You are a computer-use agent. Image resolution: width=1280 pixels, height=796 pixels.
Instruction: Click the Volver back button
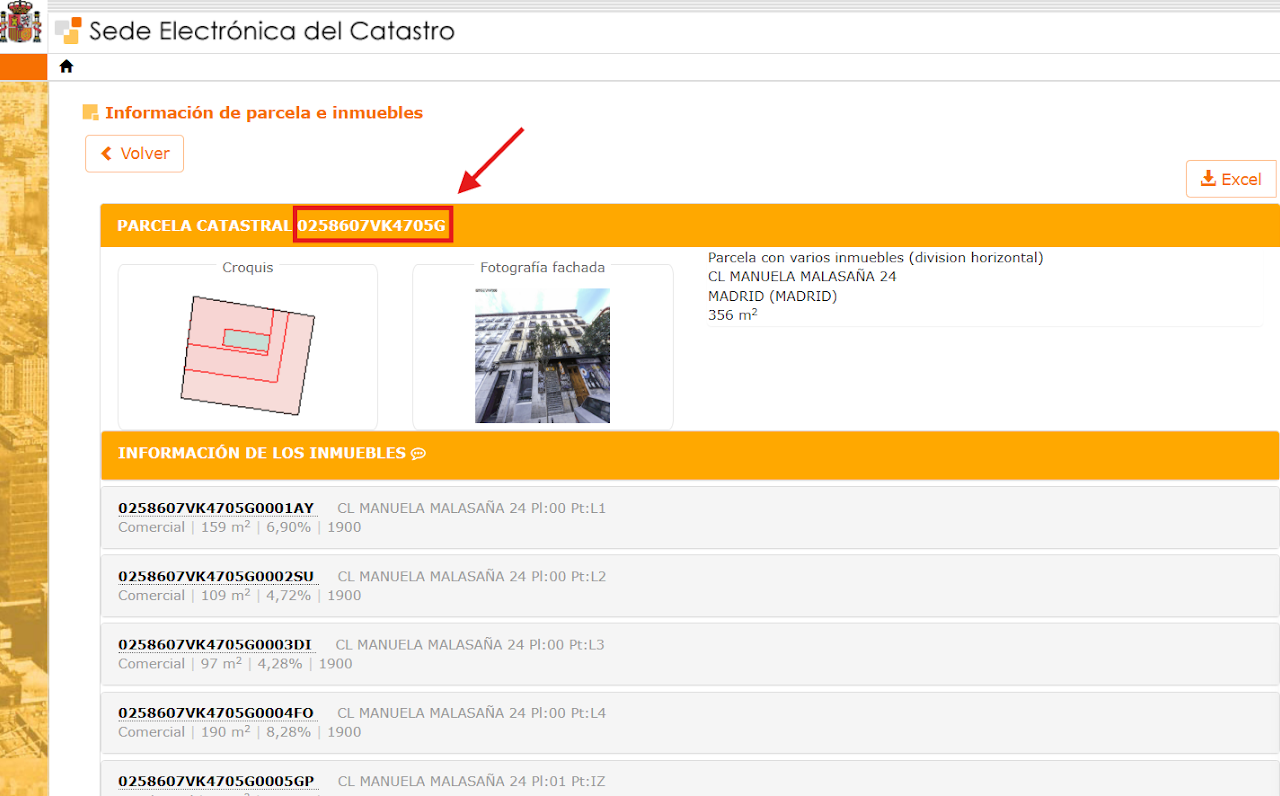[134, 154]
